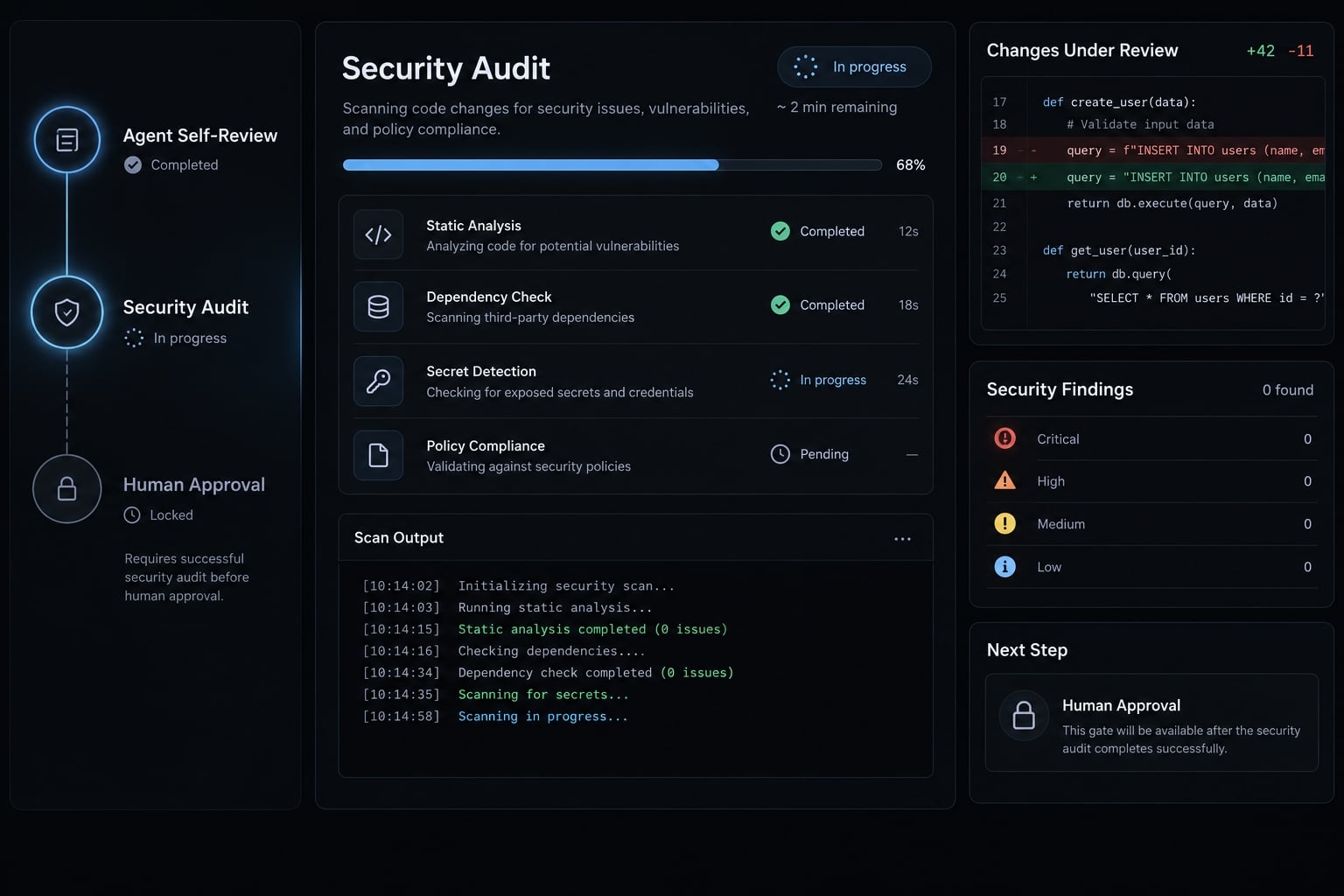
Task: Click the Security Audit shield step icon
Action: tap(67, 312)
